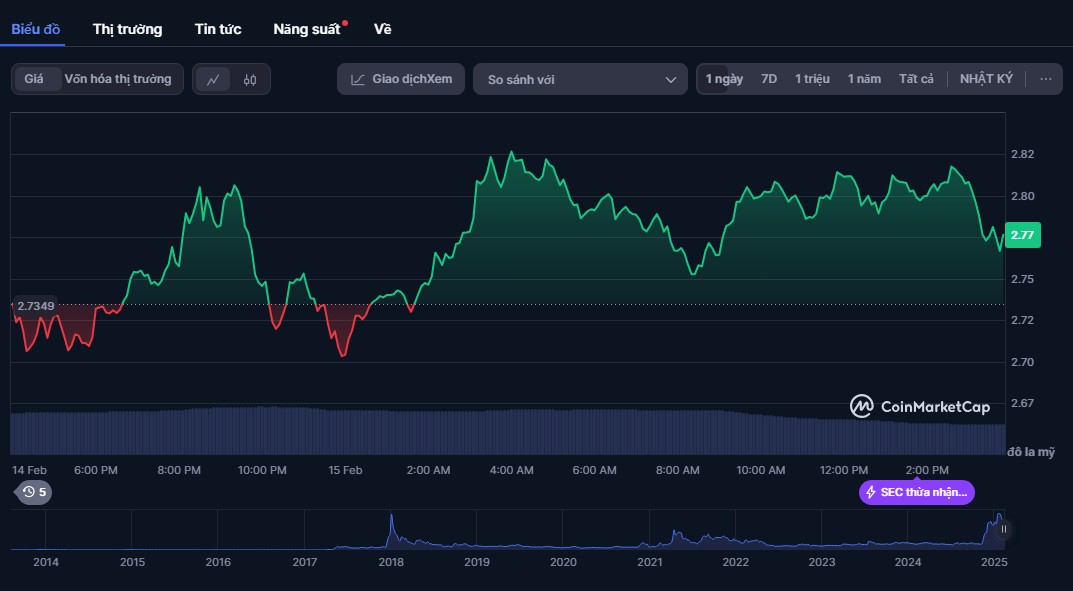This screenshot has height=591, width=1073.
Task: Select the 7D time range
Action: click(x=768, y=78)
